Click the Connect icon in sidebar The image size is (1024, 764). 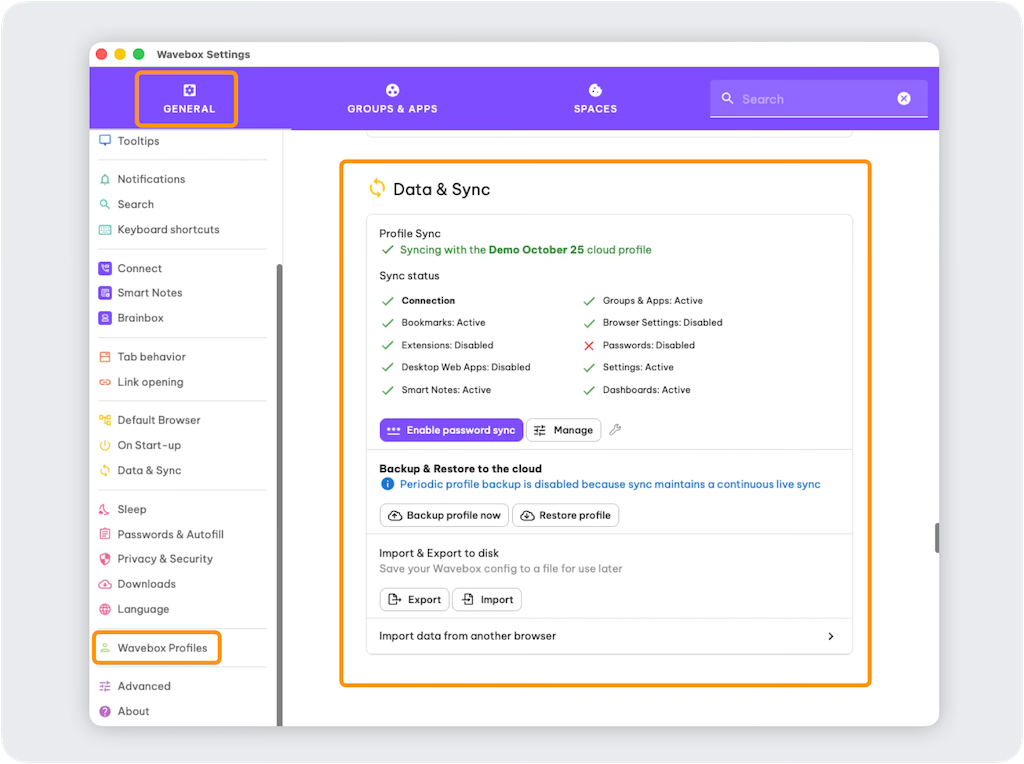click(x=105, y=268)
